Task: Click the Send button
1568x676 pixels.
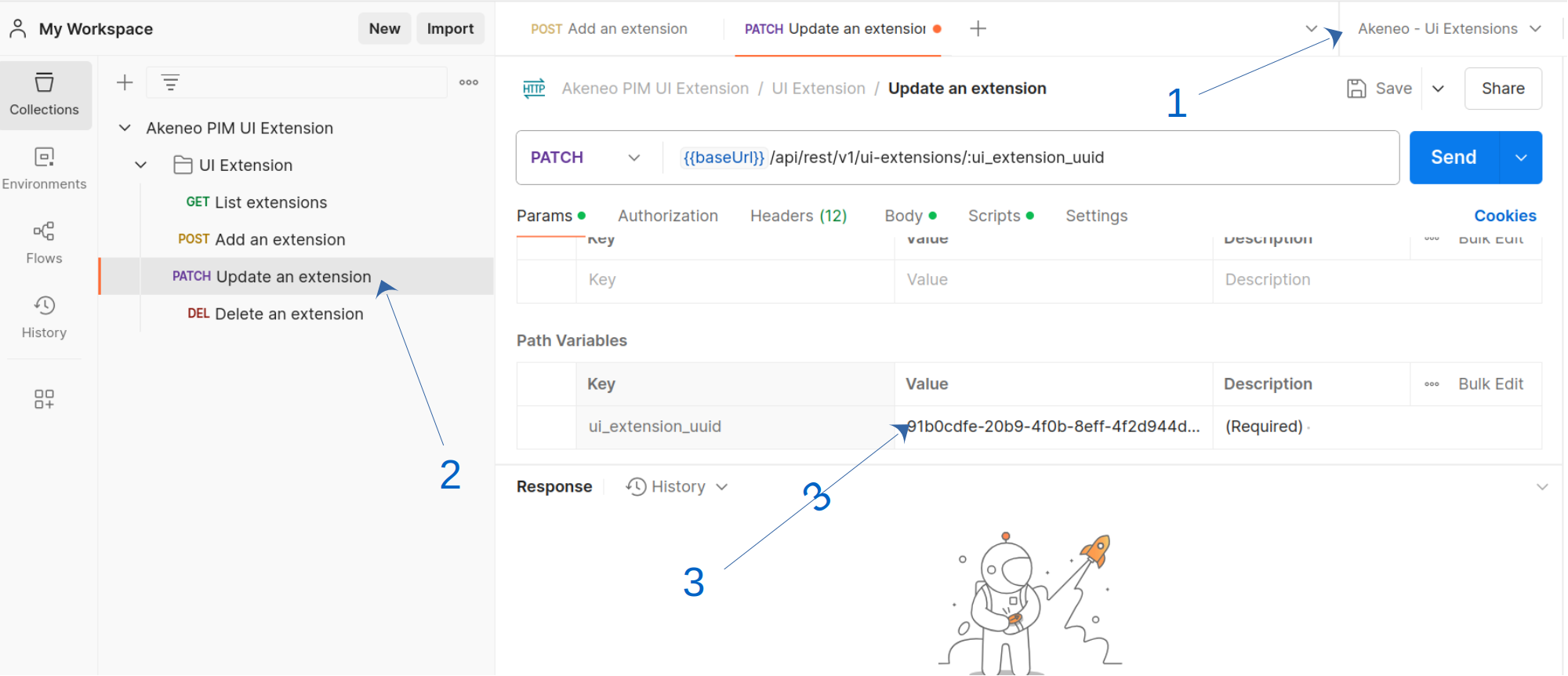Action: (1454, 158)
